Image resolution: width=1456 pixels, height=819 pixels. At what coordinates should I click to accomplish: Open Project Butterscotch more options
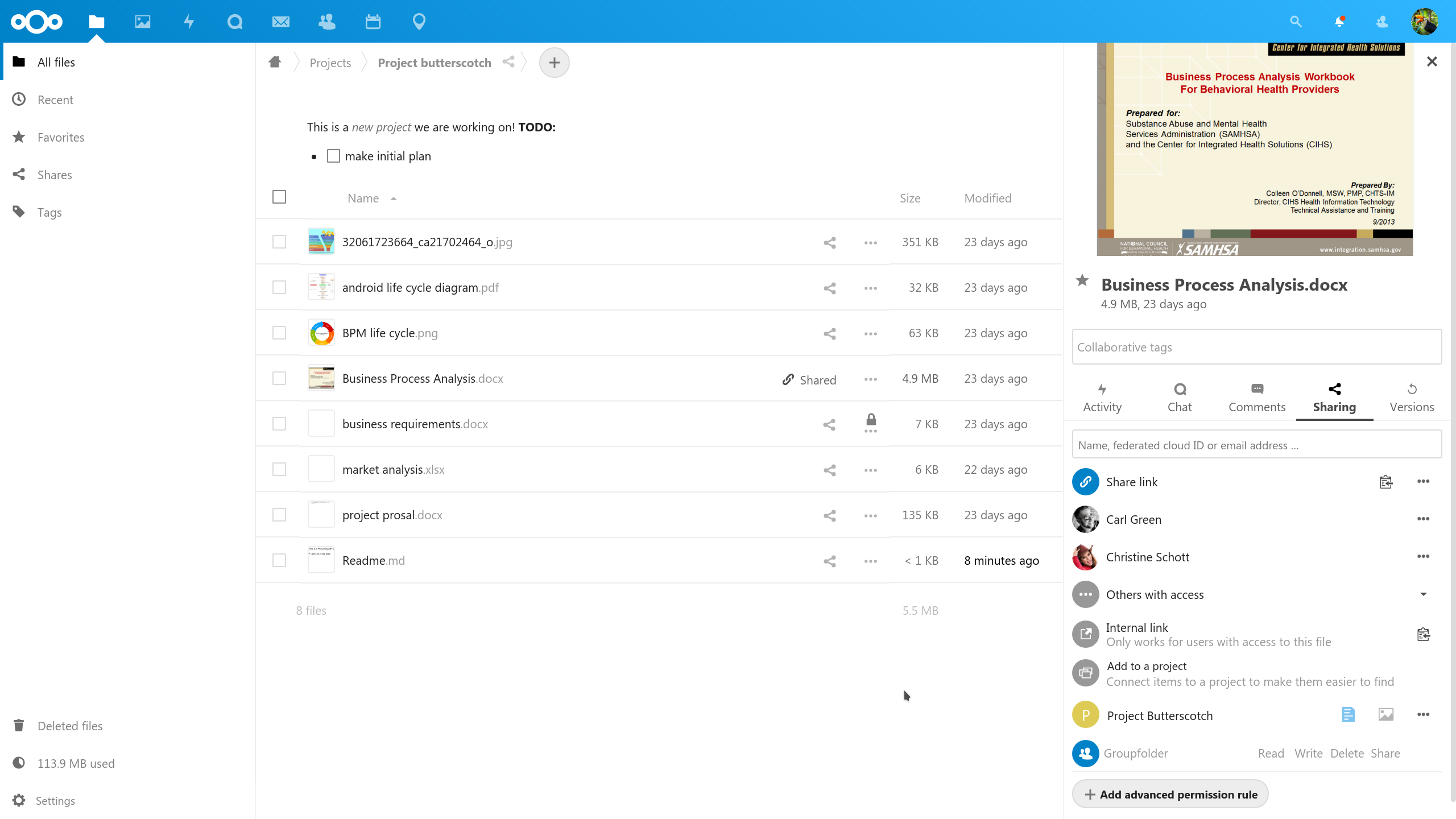click(x=1424, y=714)
